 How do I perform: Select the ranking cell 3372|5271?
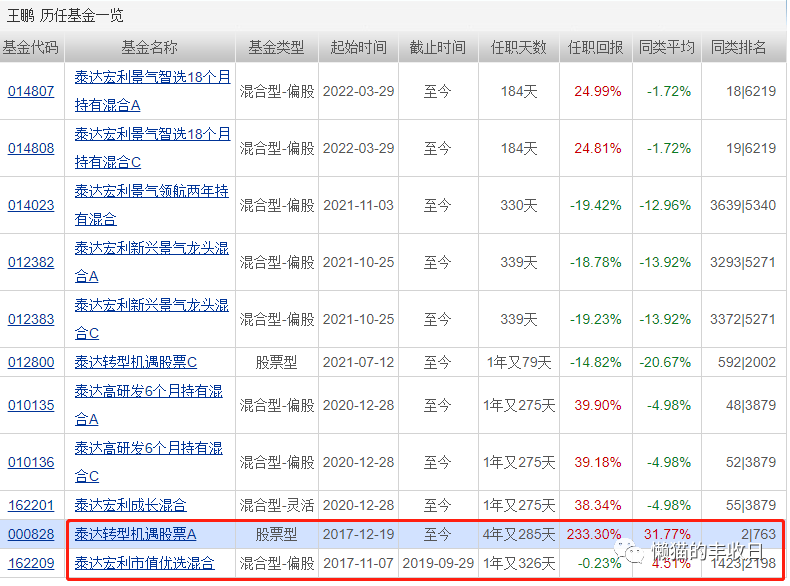point(743,319)
